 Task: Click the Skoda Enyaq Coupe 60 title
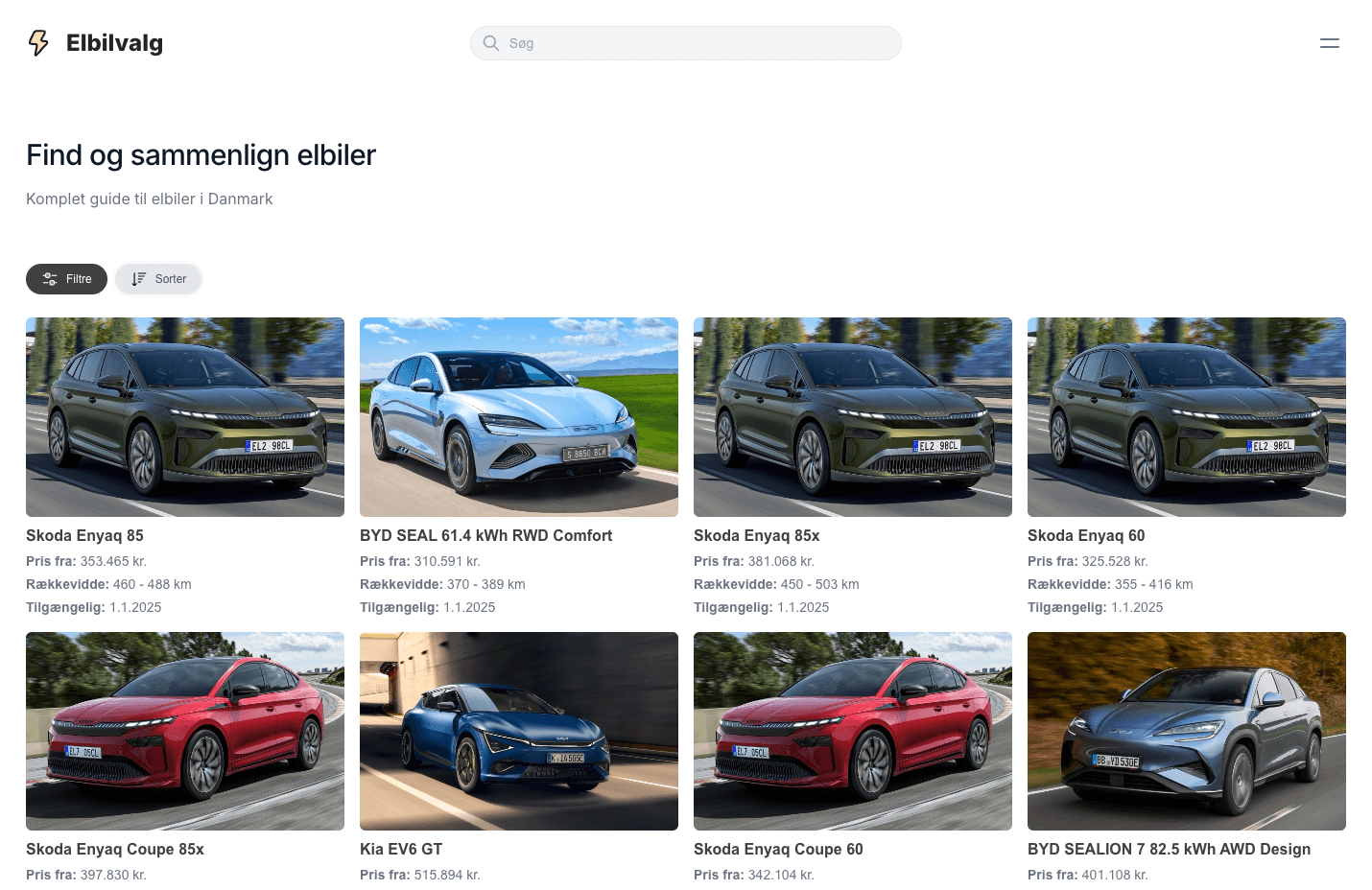pos(778,850)
